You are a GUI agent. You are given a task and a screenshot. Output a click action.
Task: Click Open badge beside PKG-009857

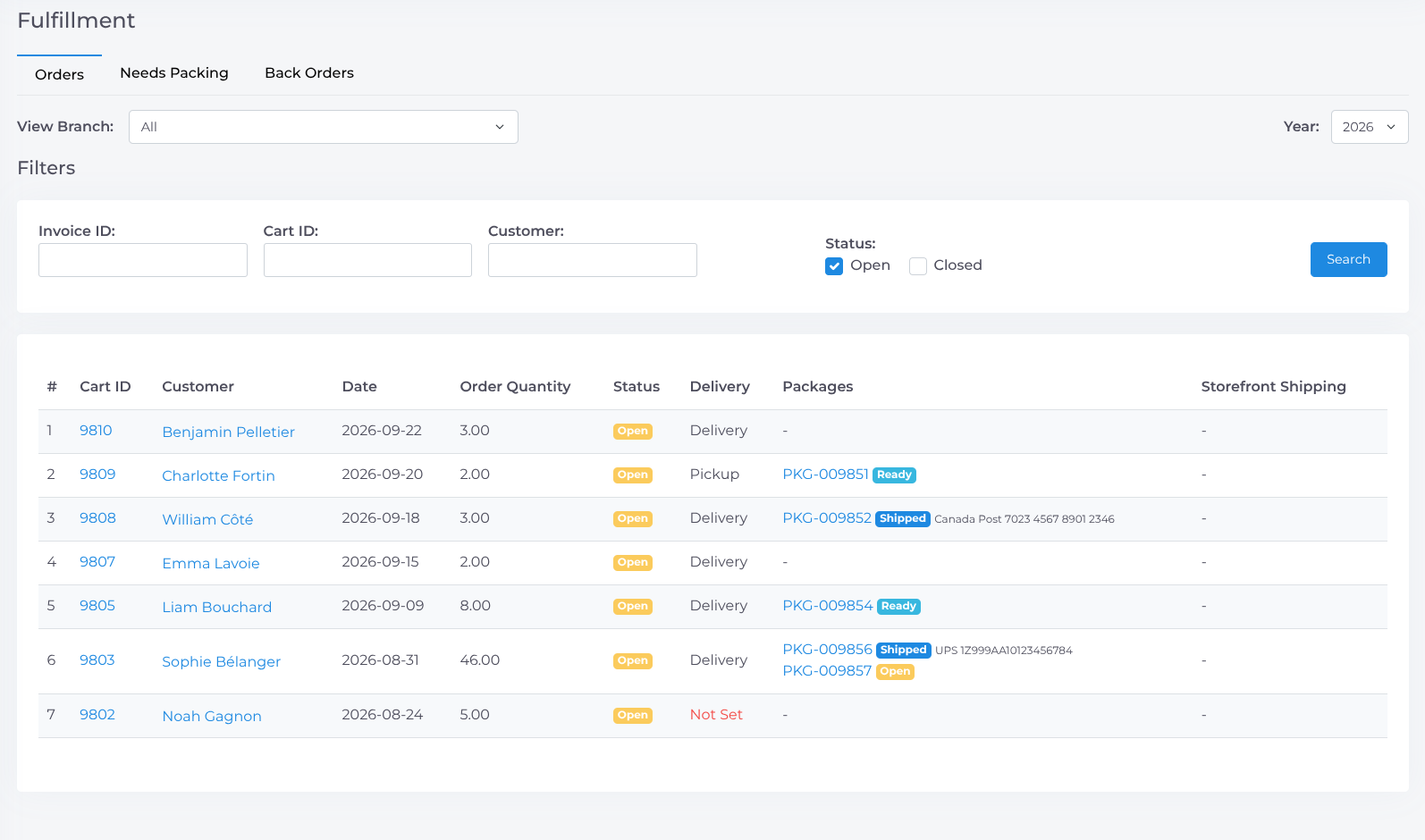click(895, 672)
